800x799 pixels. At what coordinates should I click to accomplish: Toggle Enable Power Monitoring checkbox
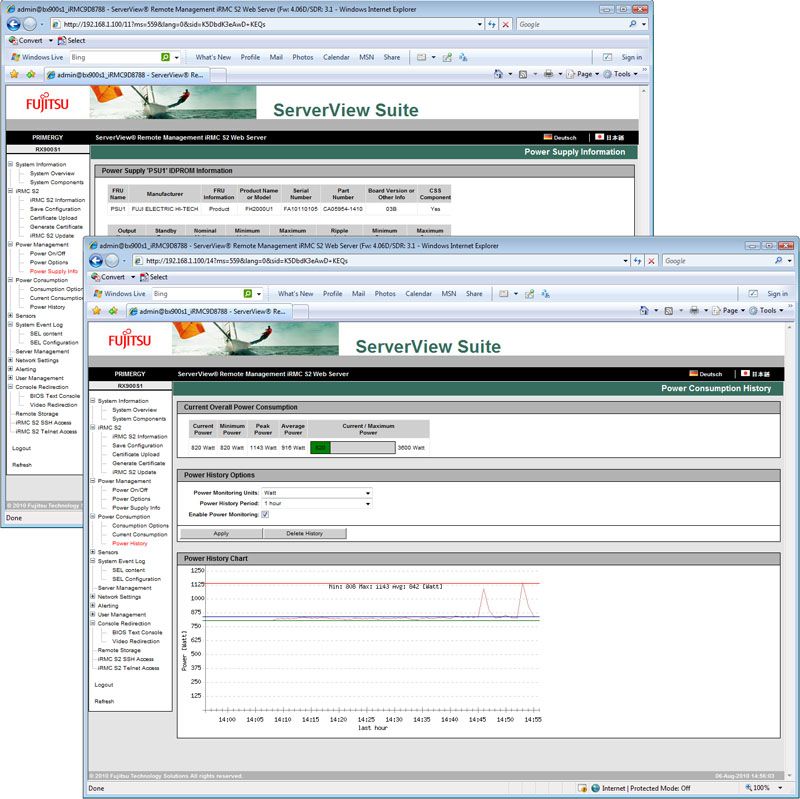pyautogui.click(x=265, y=514)
